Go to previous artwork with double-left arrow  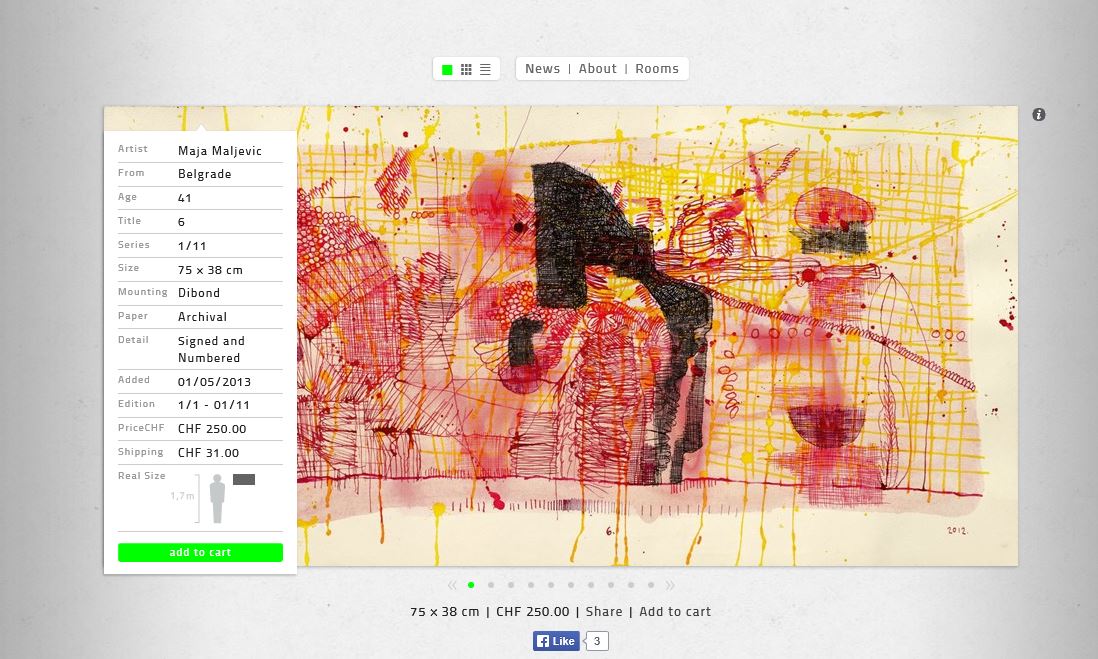tap(452, 585)
